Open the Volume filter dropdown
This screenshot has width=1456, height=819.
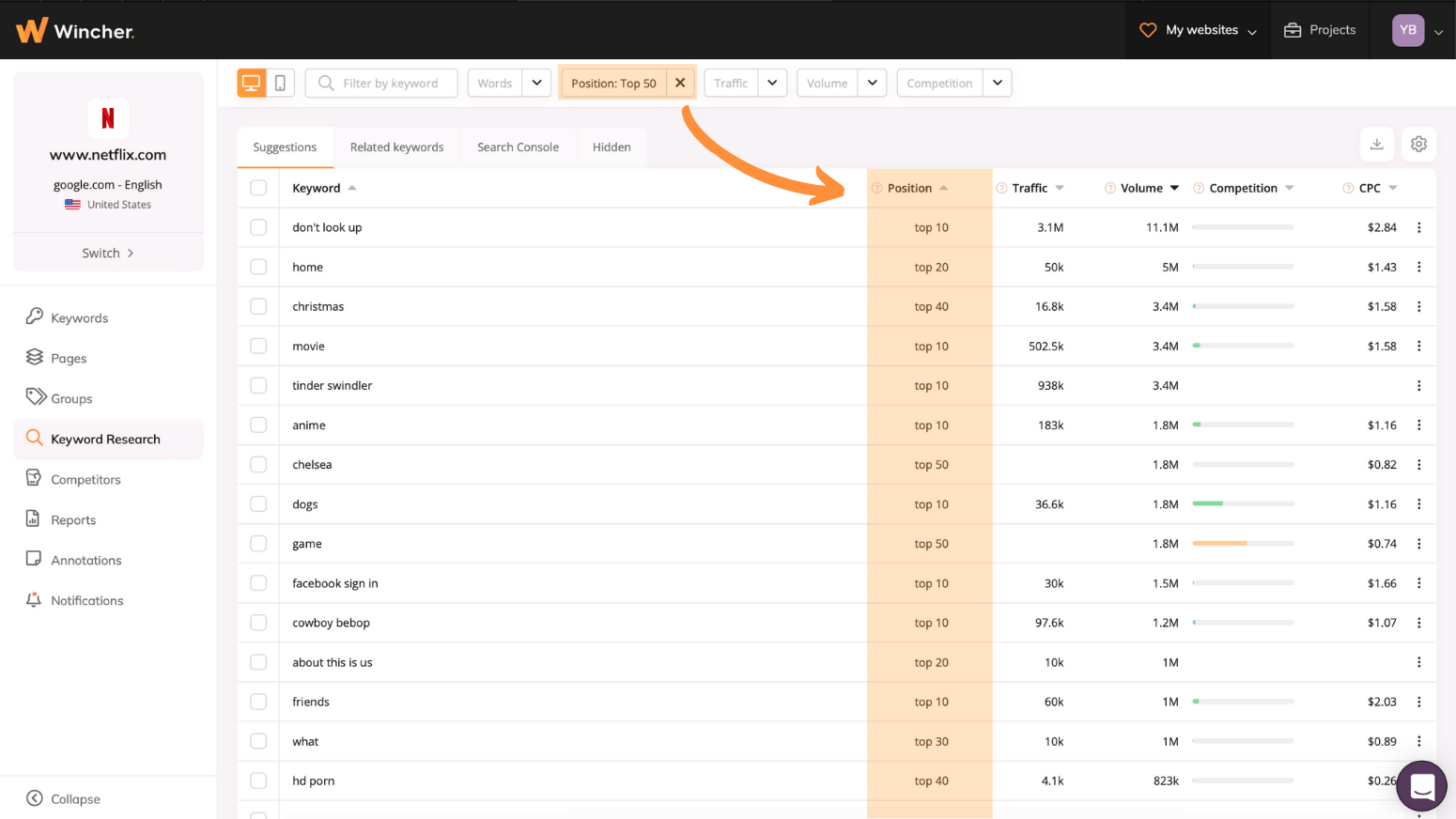pos(872,83)
